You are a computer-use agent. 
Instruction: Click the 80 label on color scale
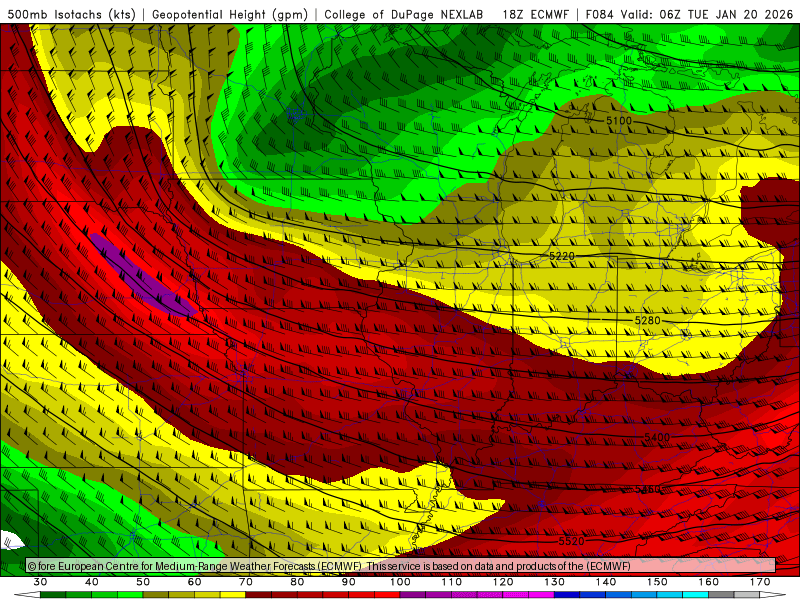297,582
